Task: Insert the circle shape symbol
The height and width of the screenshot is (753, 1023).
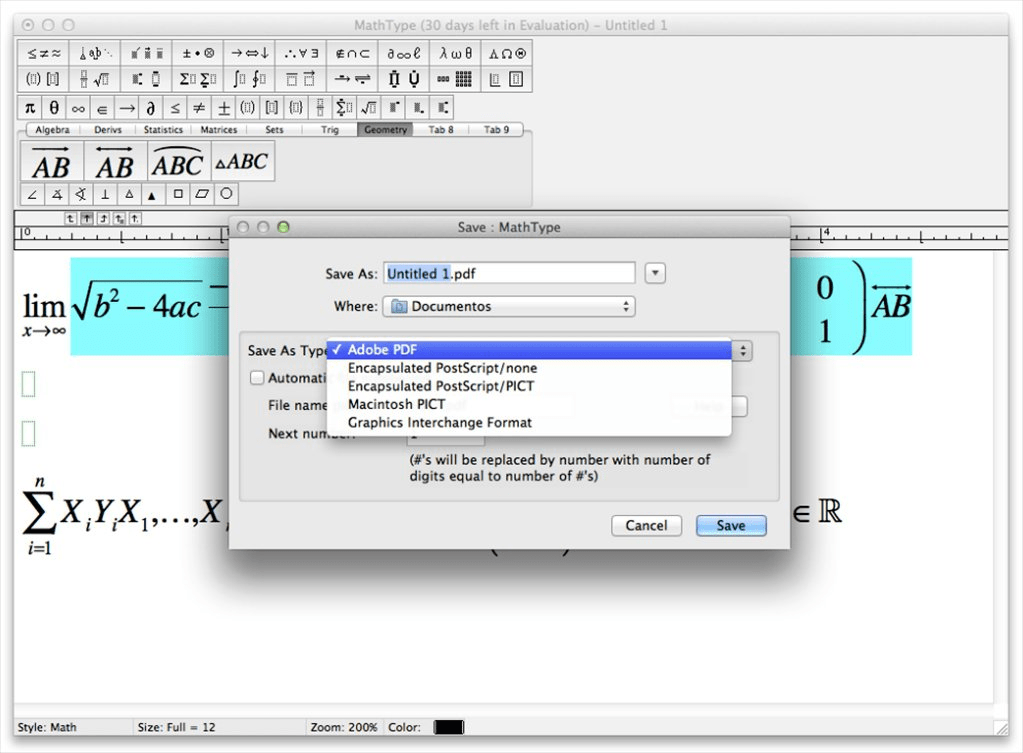Action: (227, 194)
